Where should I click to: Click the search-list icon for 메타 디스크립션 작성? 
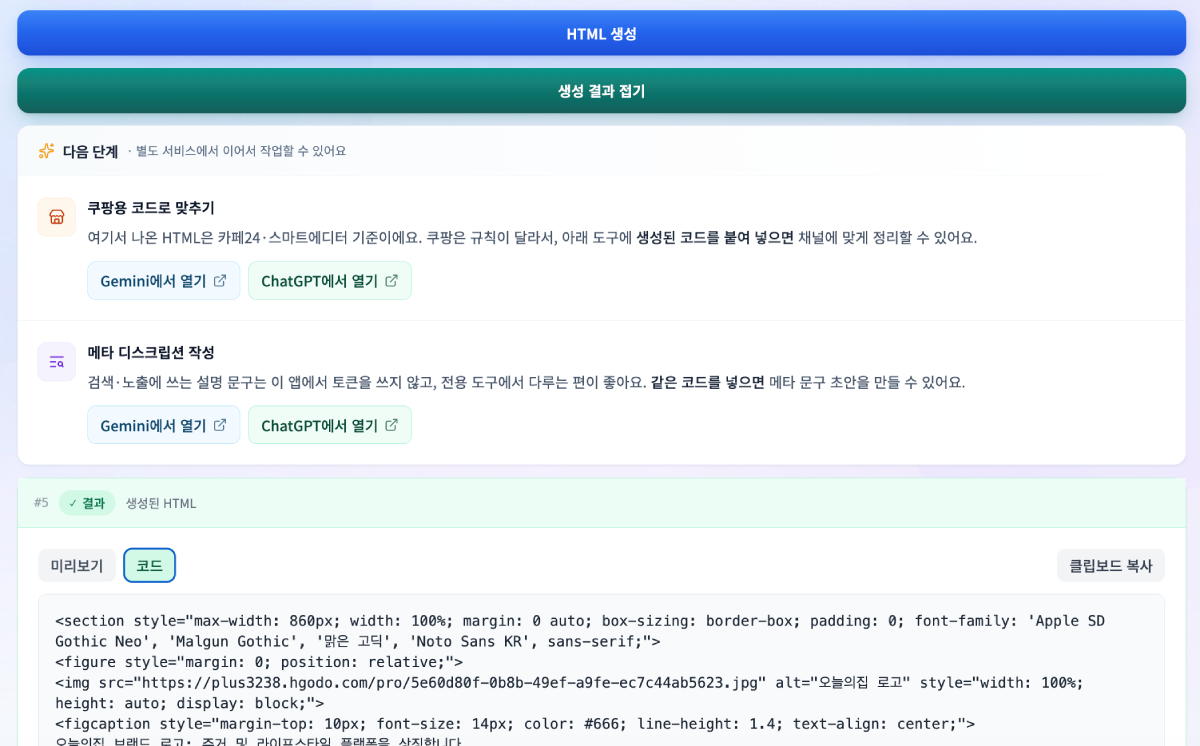[x=57, y=362]
